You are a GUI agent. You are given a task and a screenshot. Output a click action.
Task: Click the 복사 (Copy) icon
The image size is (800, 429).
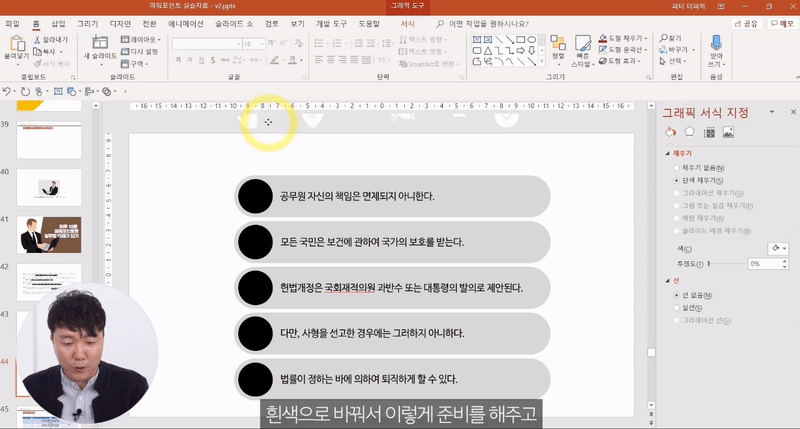click(x=37, y=52)
